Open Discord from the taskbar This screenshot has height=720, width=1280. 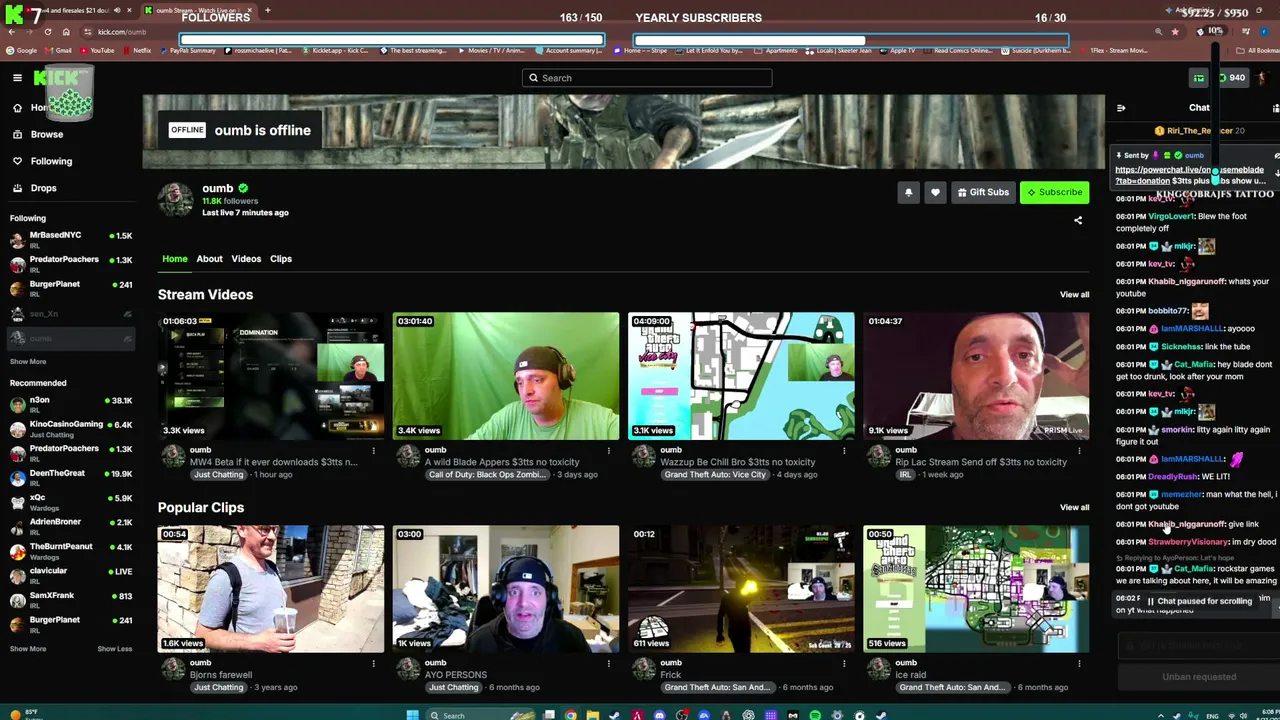pyautogui.click(x=660, y=715)
